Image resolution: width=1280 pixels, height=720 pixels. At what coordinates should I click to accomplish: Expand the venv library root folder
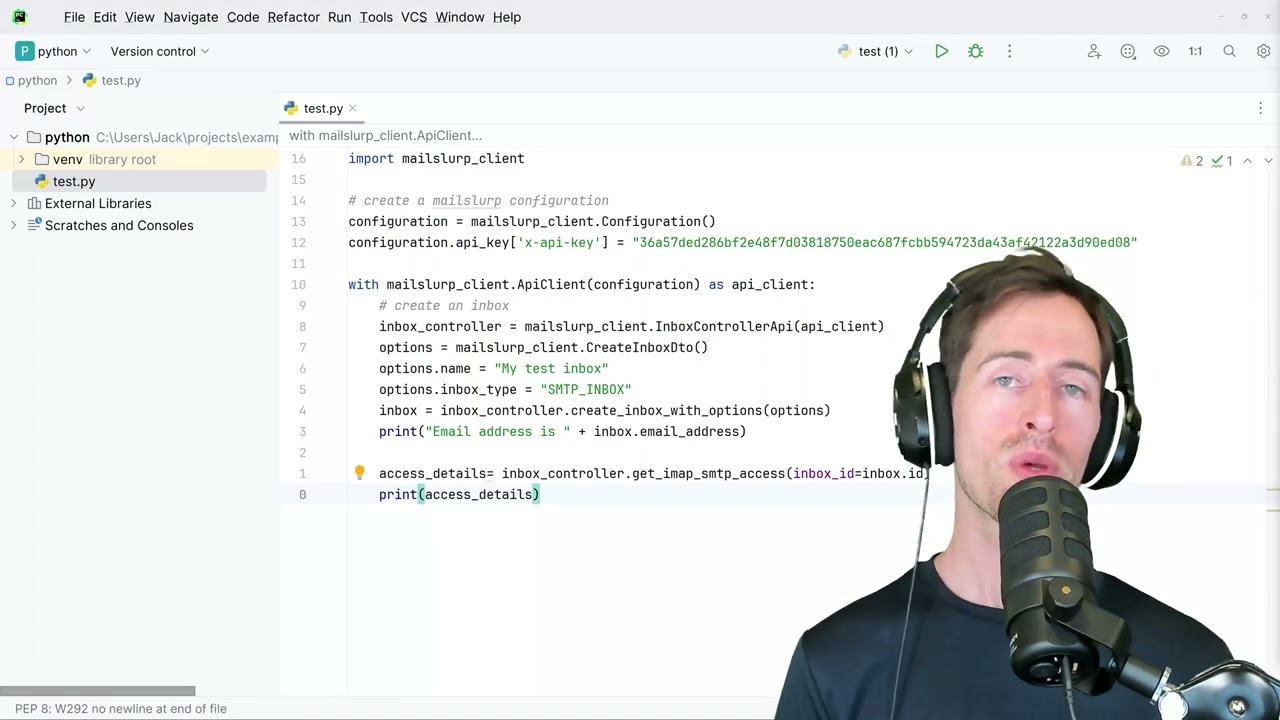(21, 159)
